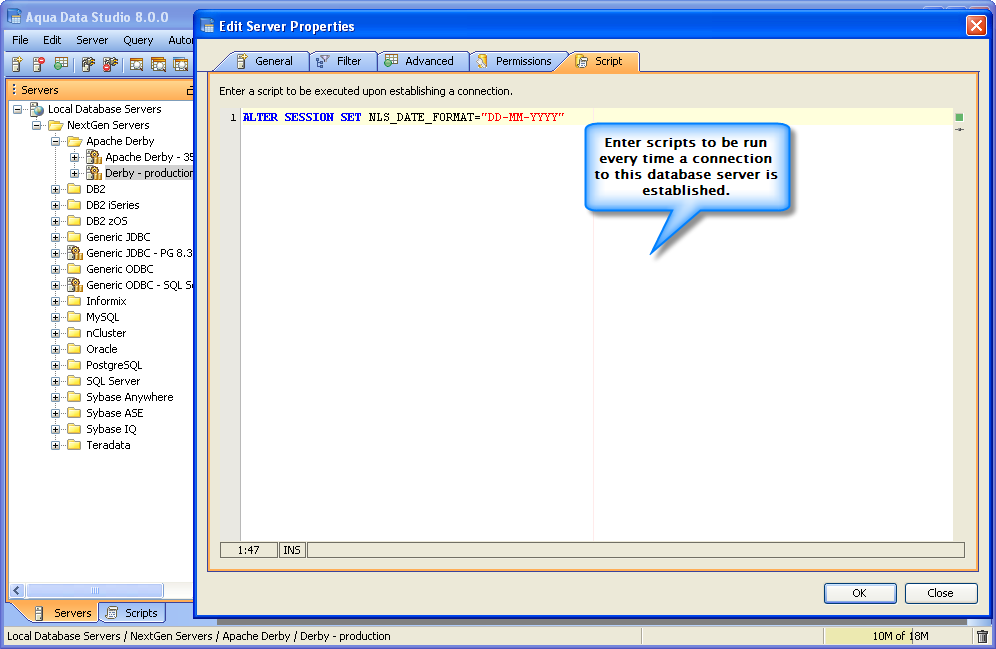
Task: Click the Oracle folder icon
Action: tap(74, 349)
